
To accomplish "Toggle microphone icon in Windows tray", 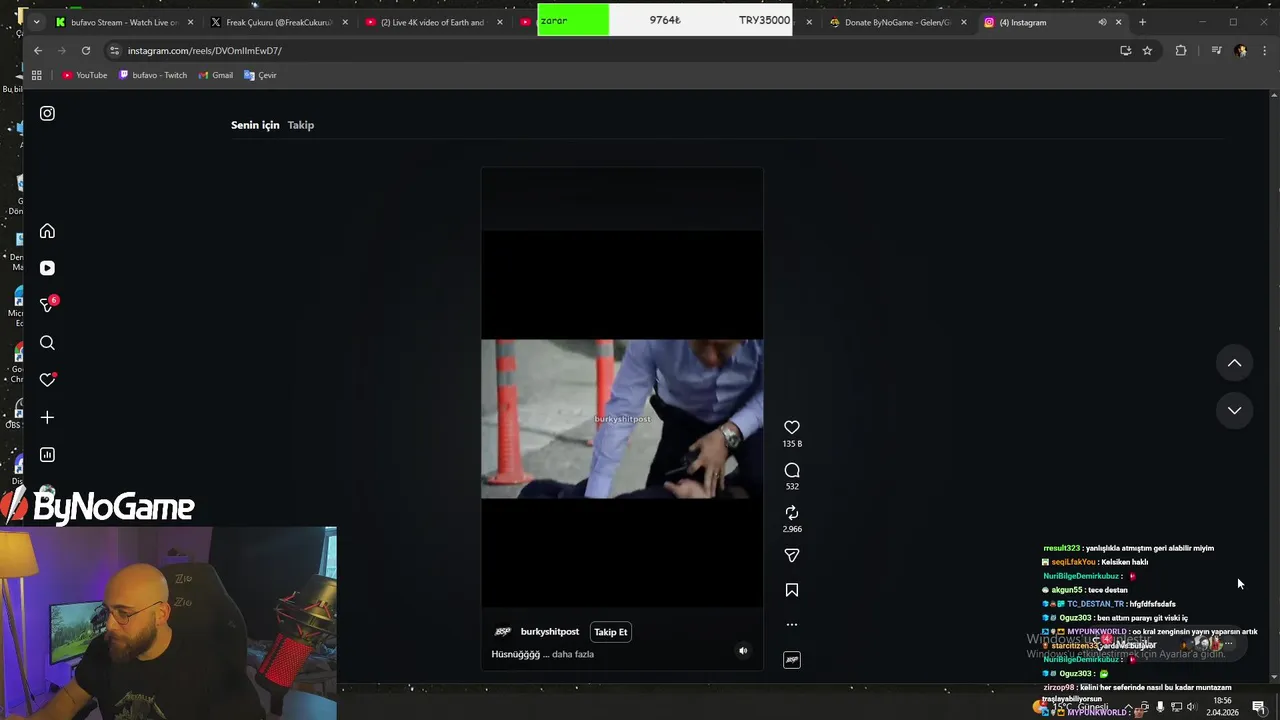I will coord(1159,708).
